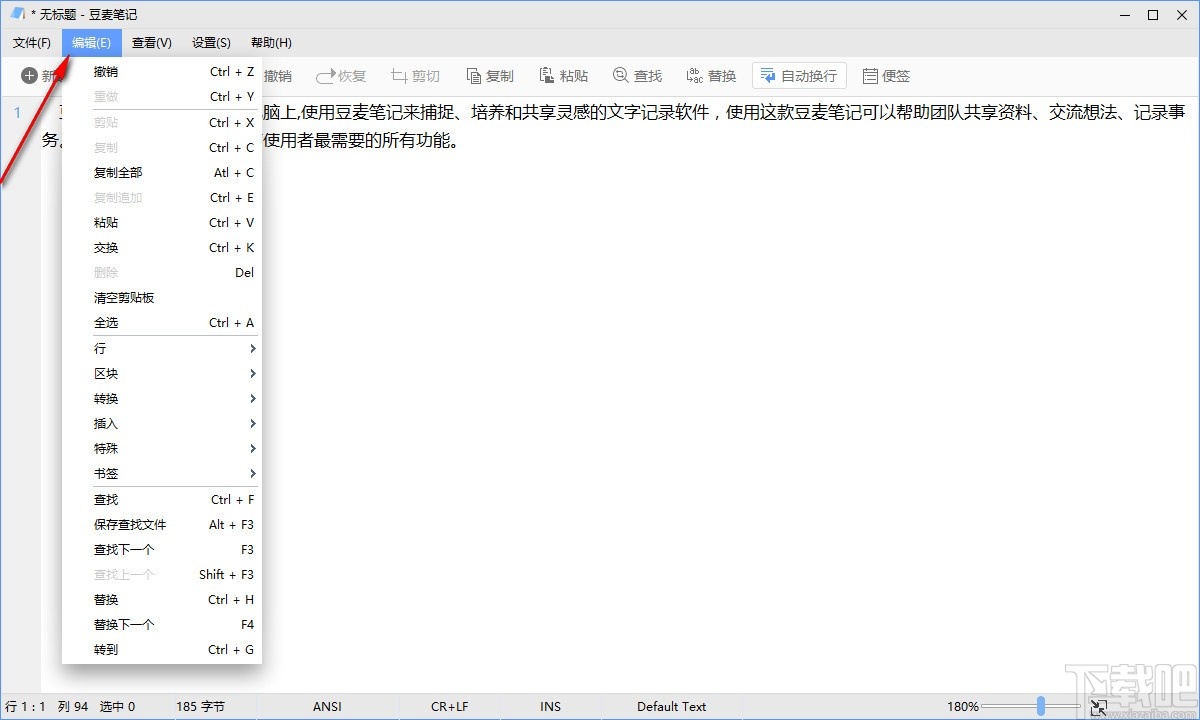
Task: Close the 编辑(E) menu in menu bar
Action: [92, 43]
